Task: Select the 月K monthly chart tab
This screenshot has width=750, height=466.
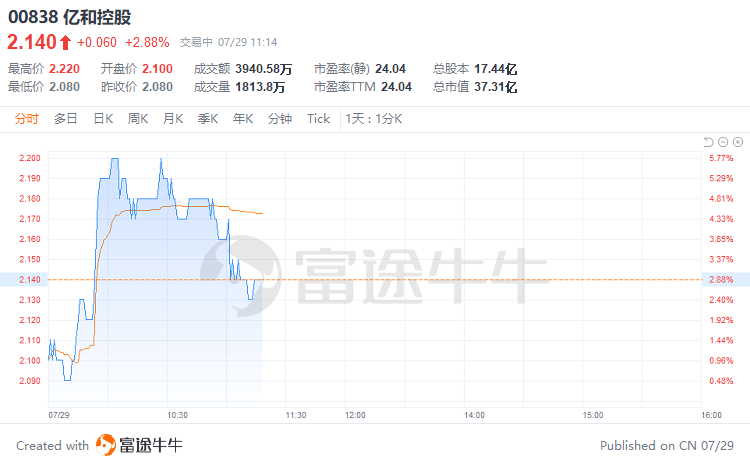Action: pyautogui.click(x=173, y=118)
